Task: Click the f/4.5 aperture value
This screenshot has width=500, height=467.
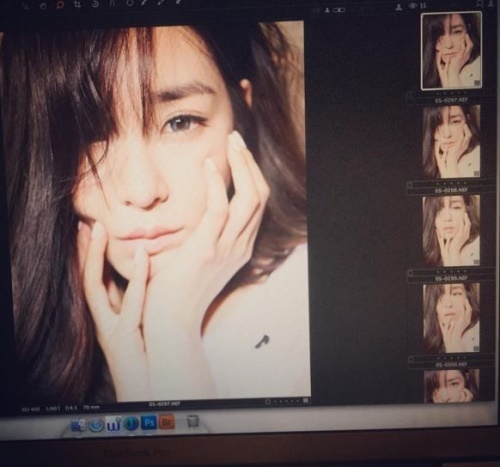Action: point(71,408)
